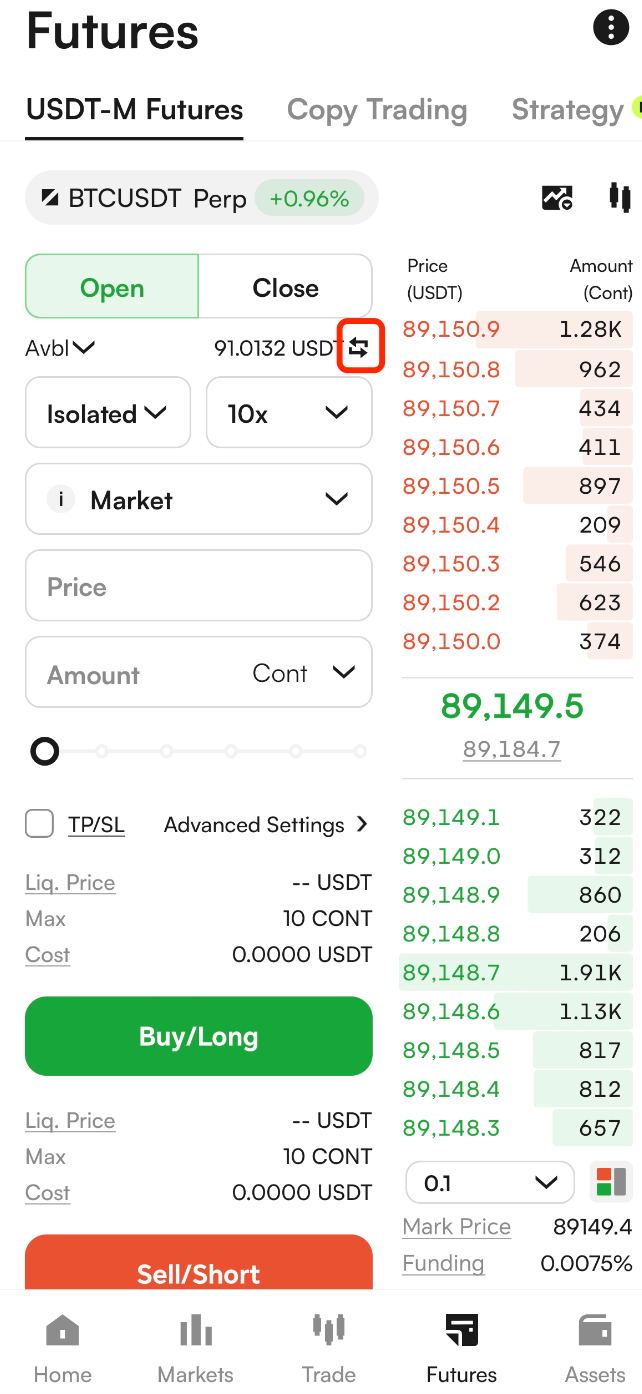642x1394 pixels.
Task: Switch to the Copy Trading tab
Action: 376,110
